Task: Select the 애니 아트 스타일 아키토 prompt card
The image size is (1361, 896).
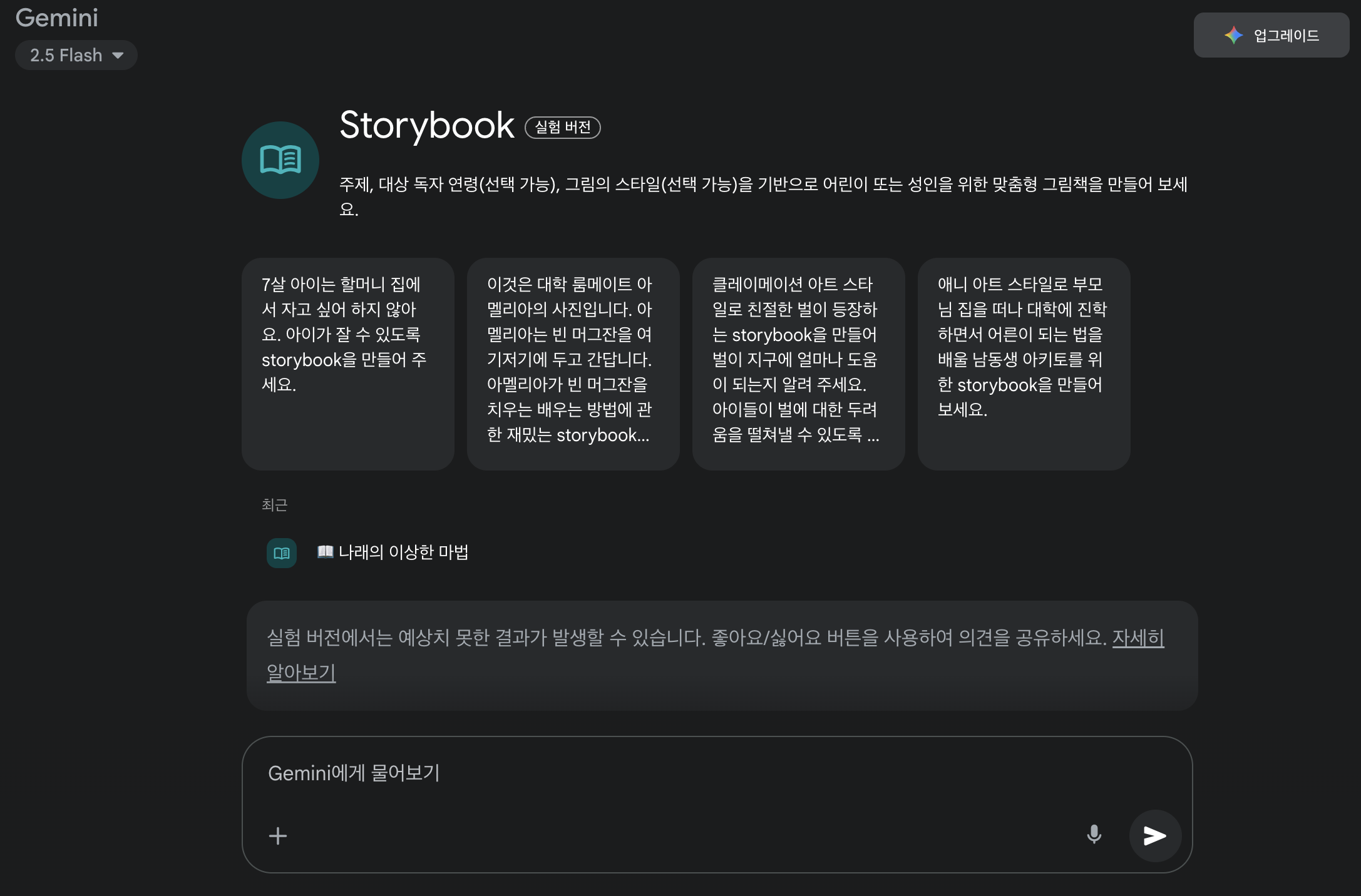Action: [1024, 364]
